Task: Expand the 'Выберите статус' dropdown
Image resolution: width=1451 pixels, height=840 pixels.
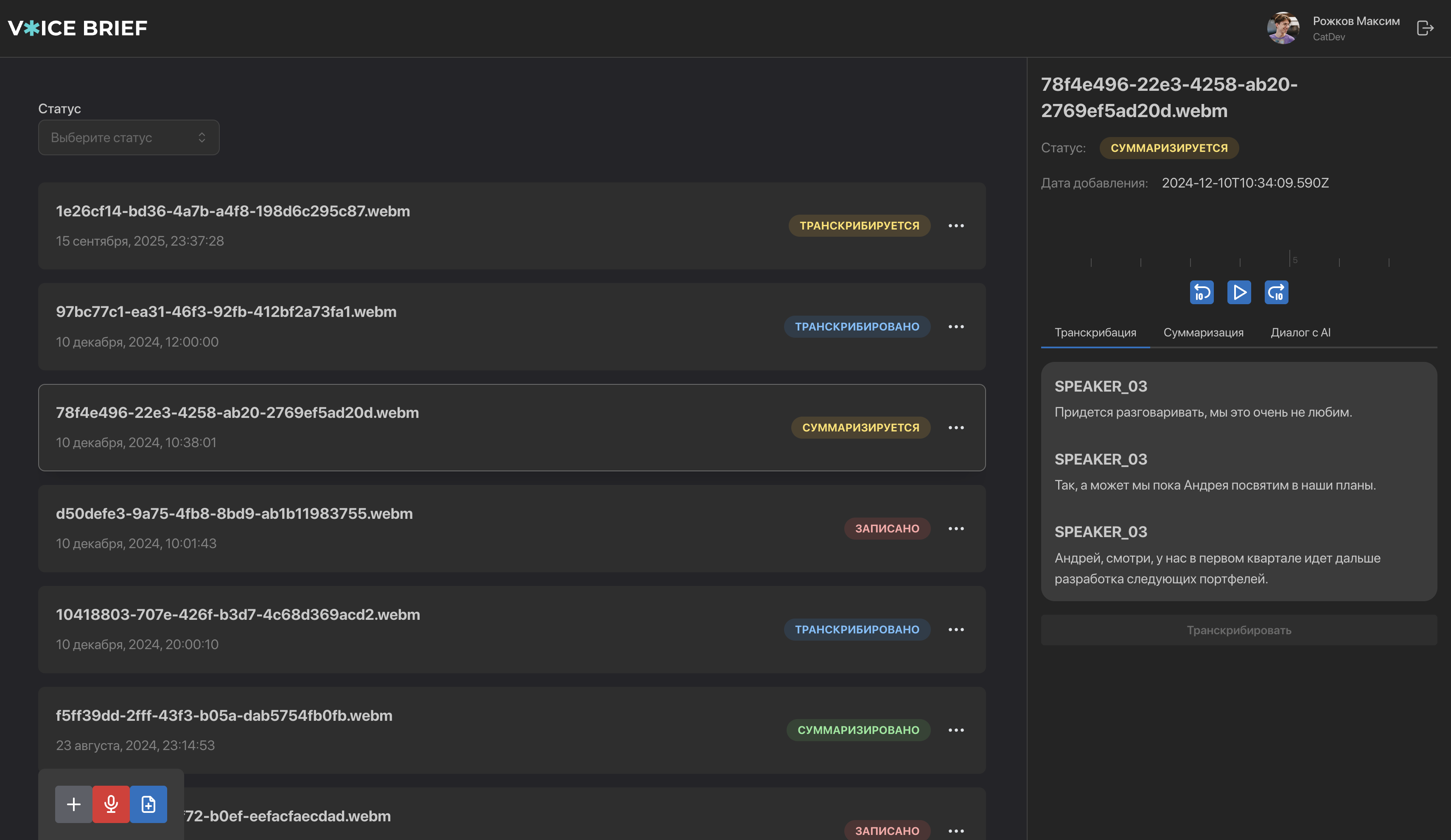Action: pyautogui.click(x=129, y=137)
